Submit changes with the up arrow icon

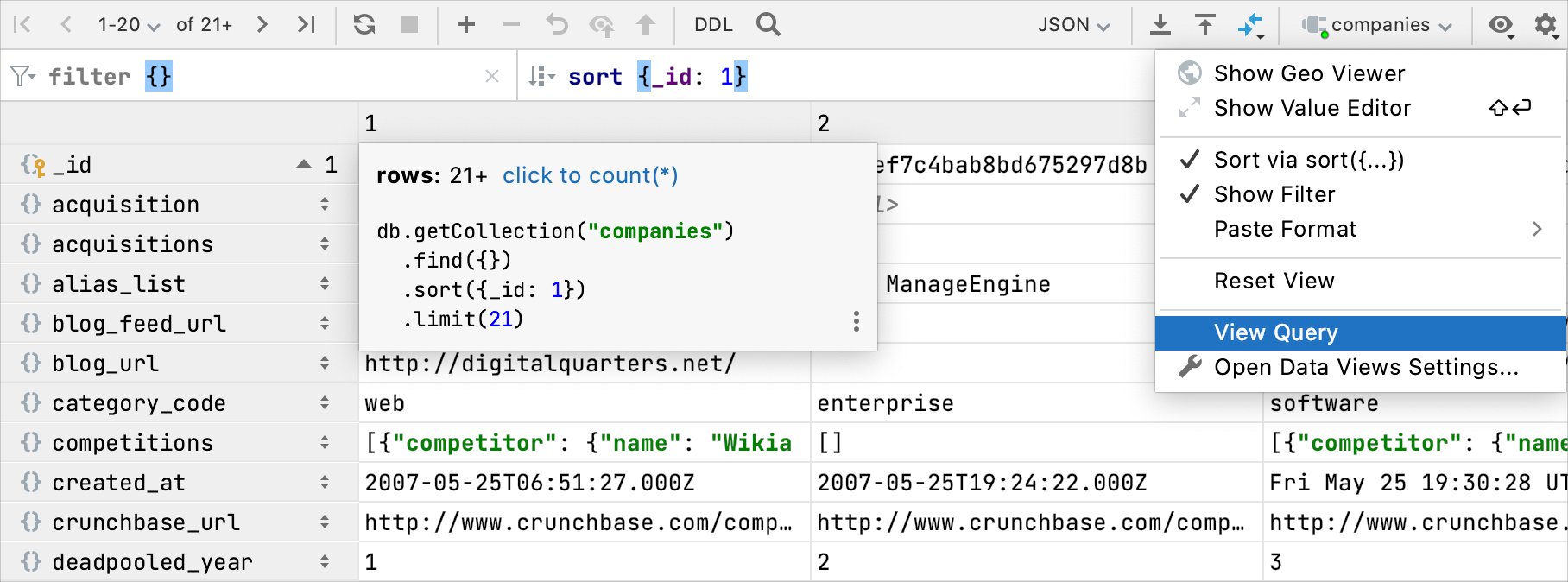[646, 24]
